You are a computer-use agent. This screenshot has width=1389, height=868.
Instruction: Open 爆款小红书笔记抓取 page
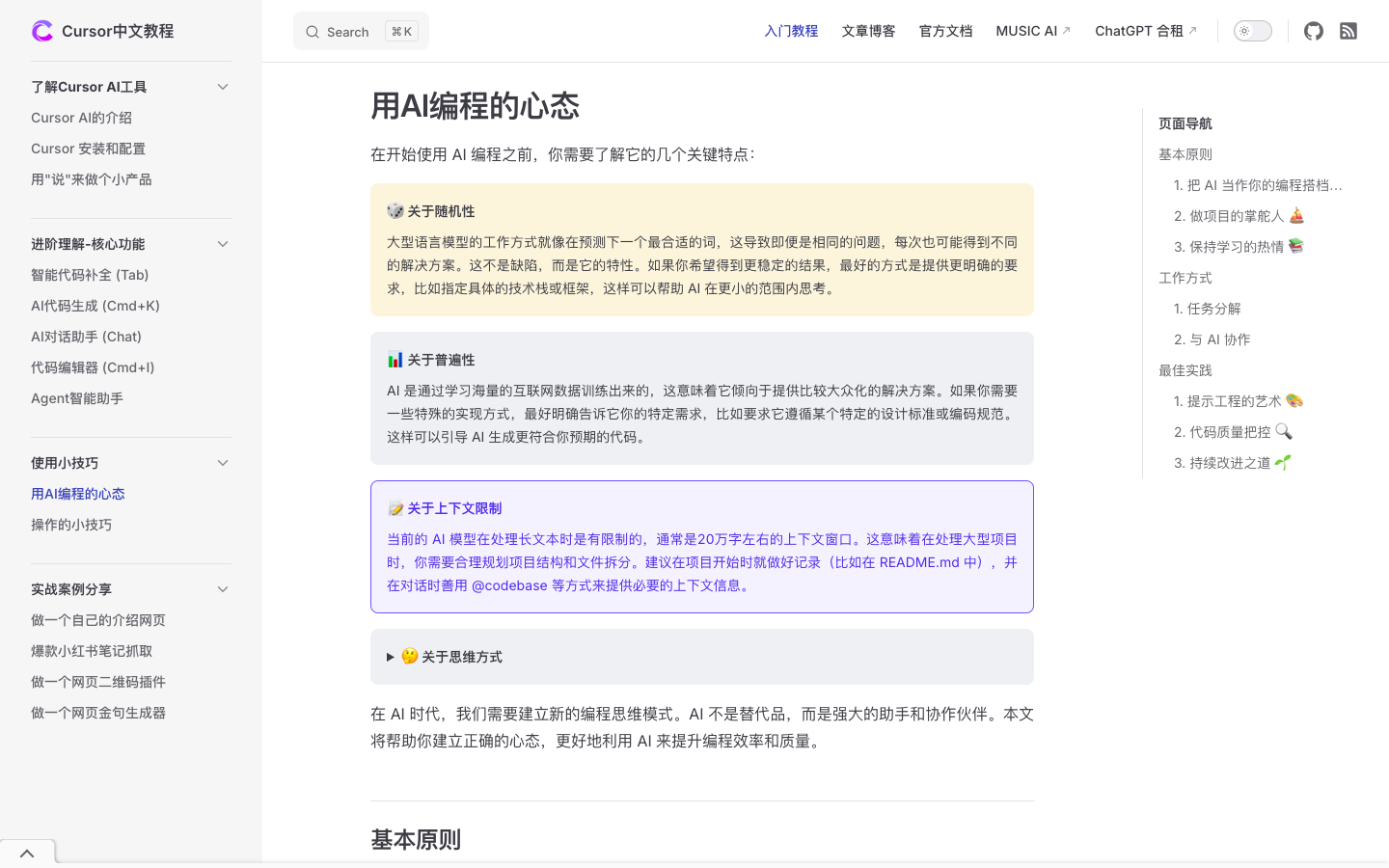[92, 651]
